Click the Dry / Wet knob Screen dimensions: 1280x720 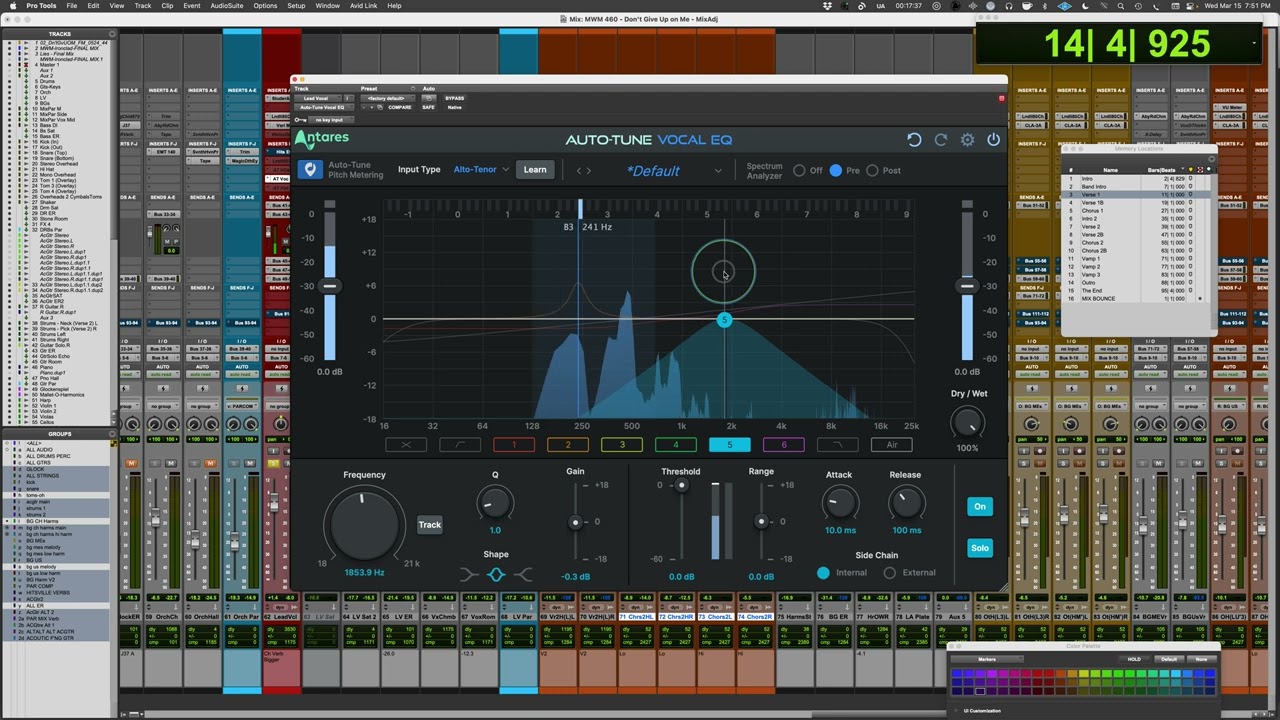click(x=967, y=422)
